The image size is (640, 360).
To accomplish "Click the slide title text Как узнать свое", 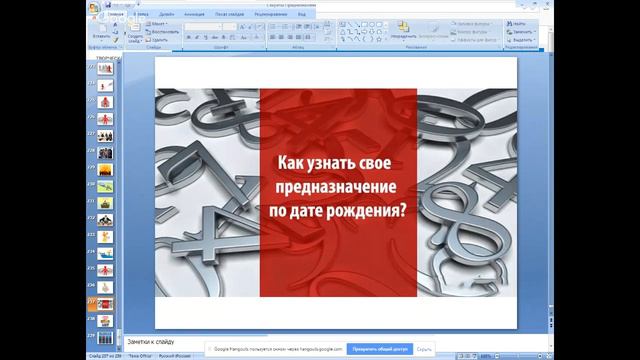I will click(334, 162).
